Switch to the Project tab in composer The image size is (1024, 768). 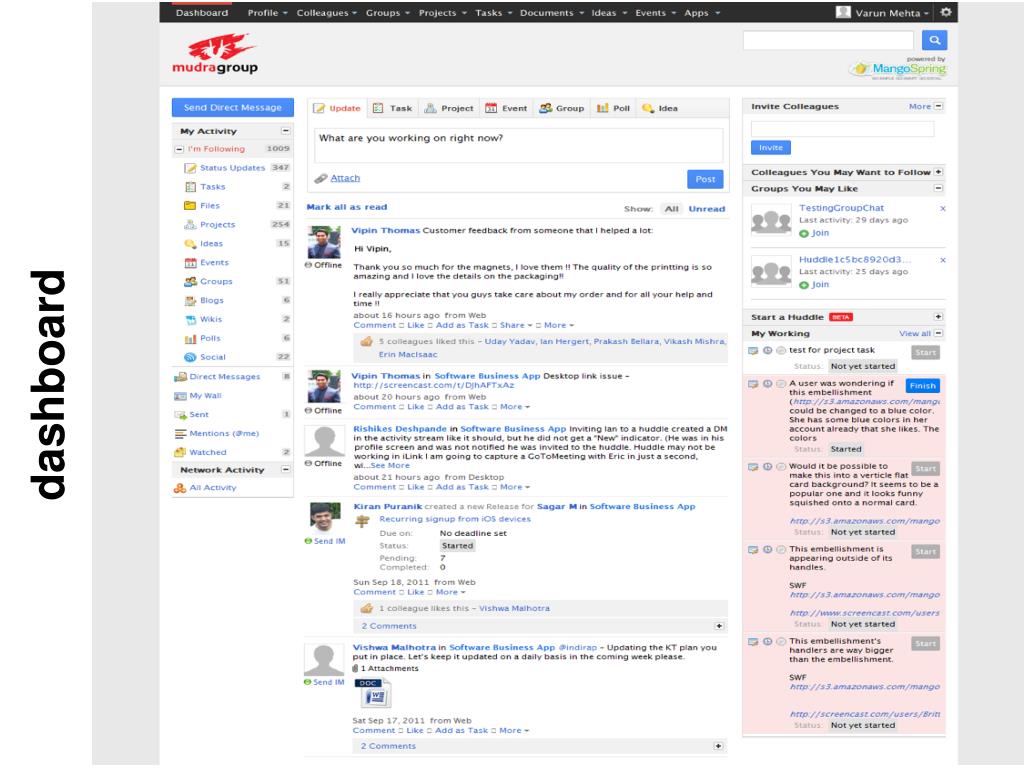click(x=449, y=108)
